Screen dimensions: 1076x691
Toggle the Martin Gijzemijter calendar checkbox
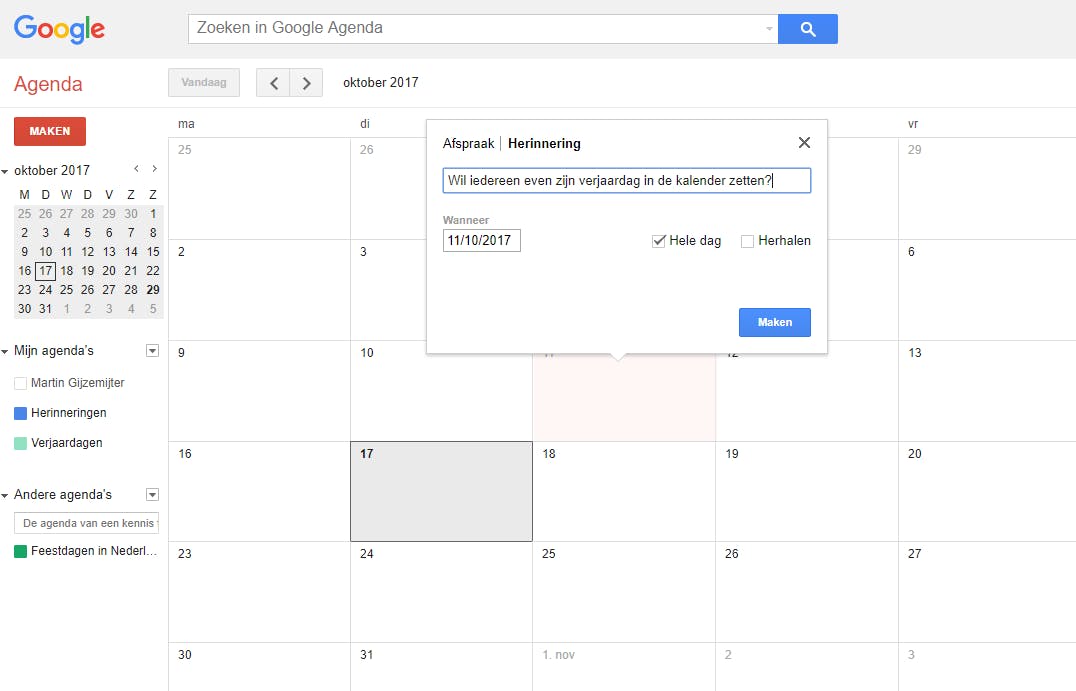21,383
